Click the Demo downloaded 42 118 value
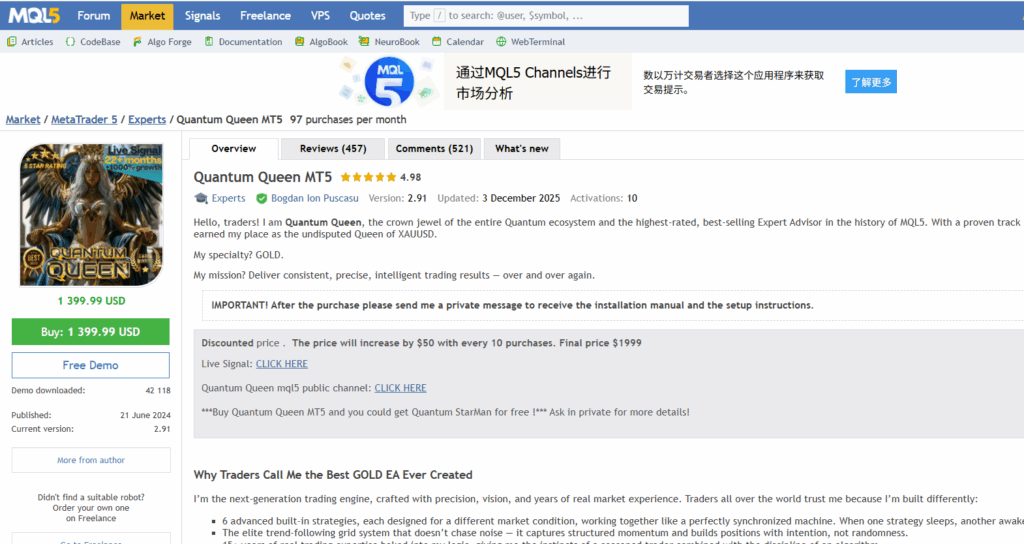This screenshot has height=544, width=1024. [x=158, y=391]
